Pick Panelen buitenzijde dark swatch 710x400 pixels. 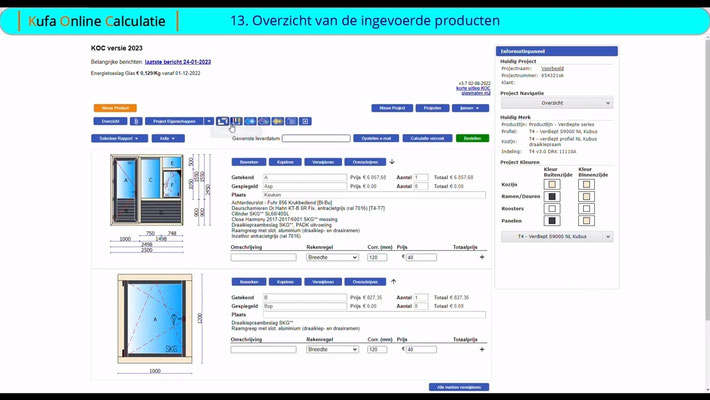pyautogui.click(x=552, y=221)
